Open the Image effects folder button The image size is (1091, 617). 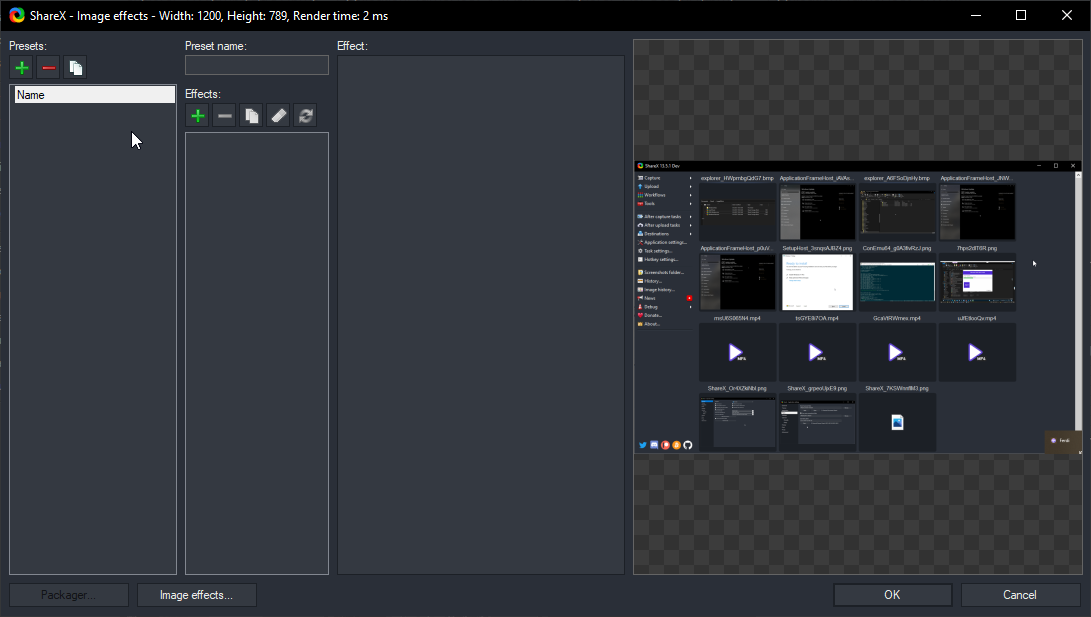point(196,595)
